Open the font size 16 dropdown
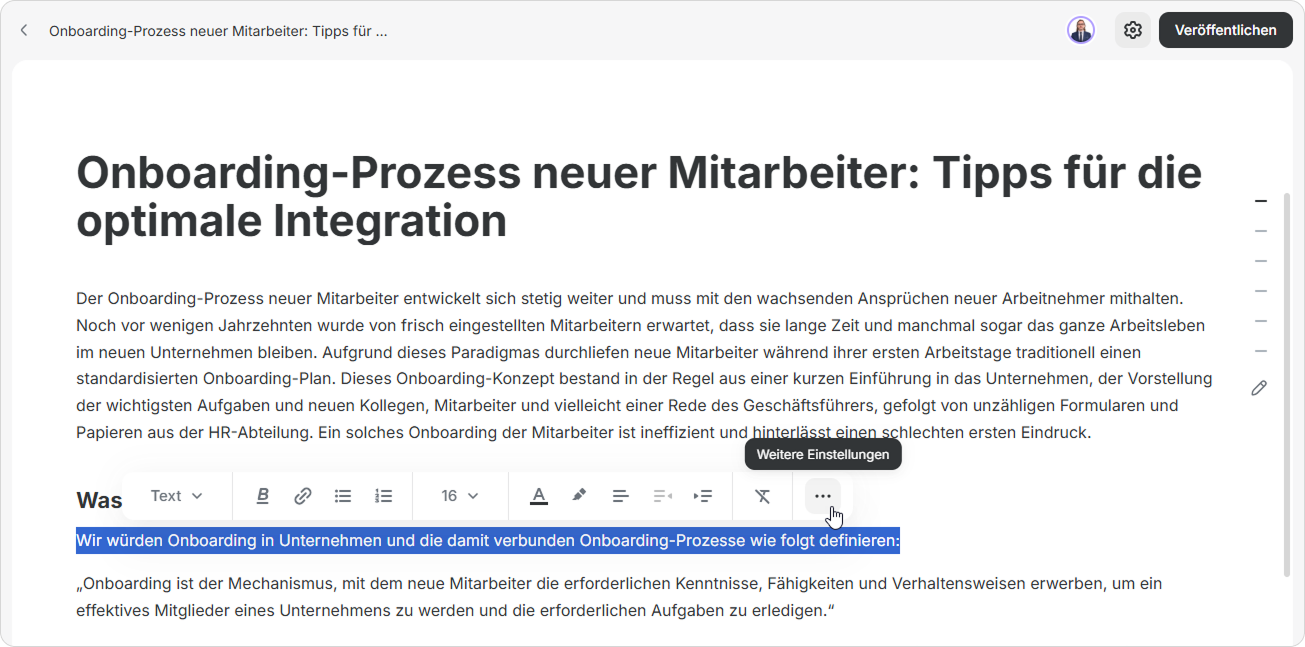This screenshot has width=1305, height=647. click(x=460, y=496)
